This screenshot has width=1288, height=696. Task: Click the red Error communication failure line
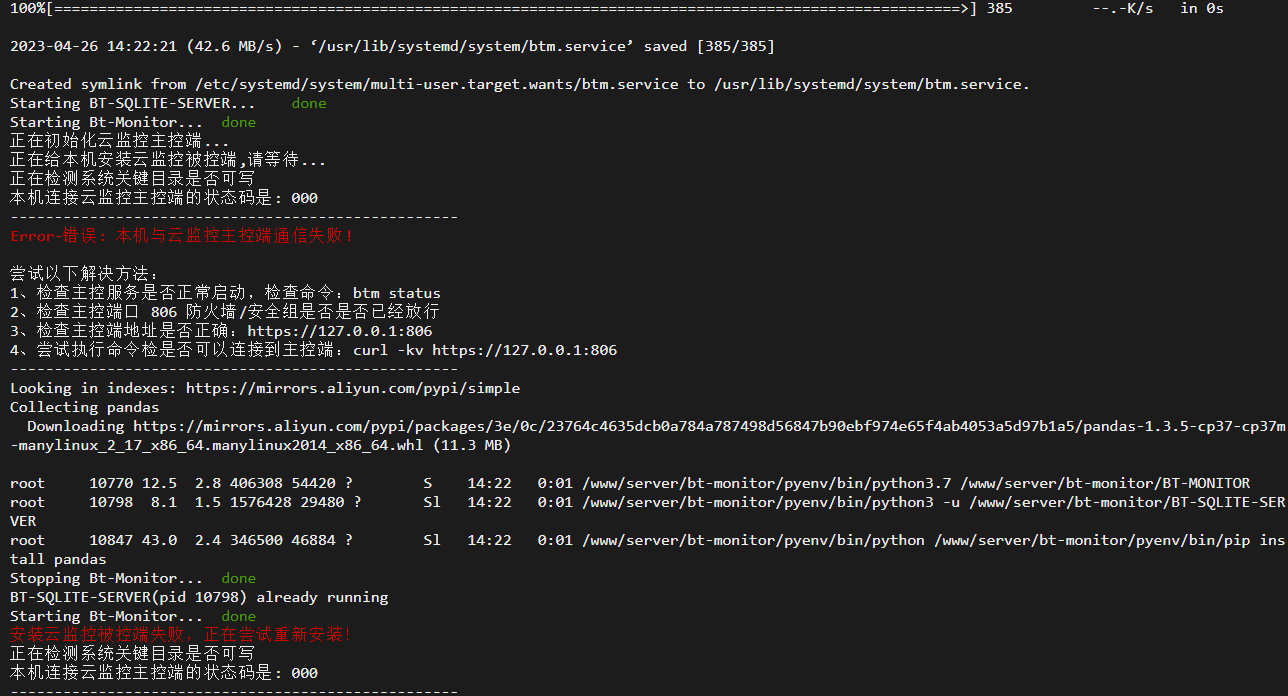[182, 236]
